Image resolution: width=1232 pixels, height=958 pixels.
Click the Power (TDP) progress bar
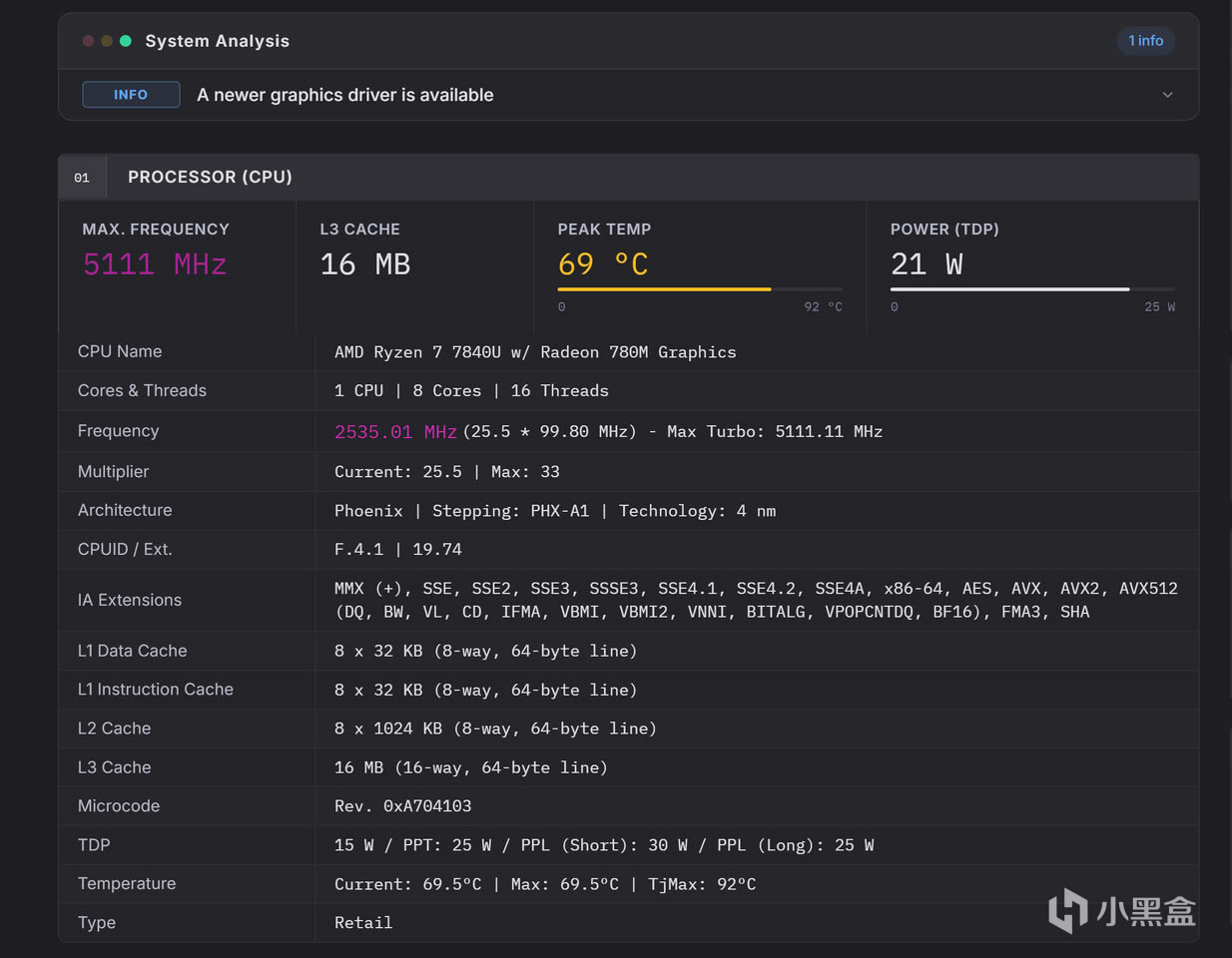click(x=1032, y=289)
